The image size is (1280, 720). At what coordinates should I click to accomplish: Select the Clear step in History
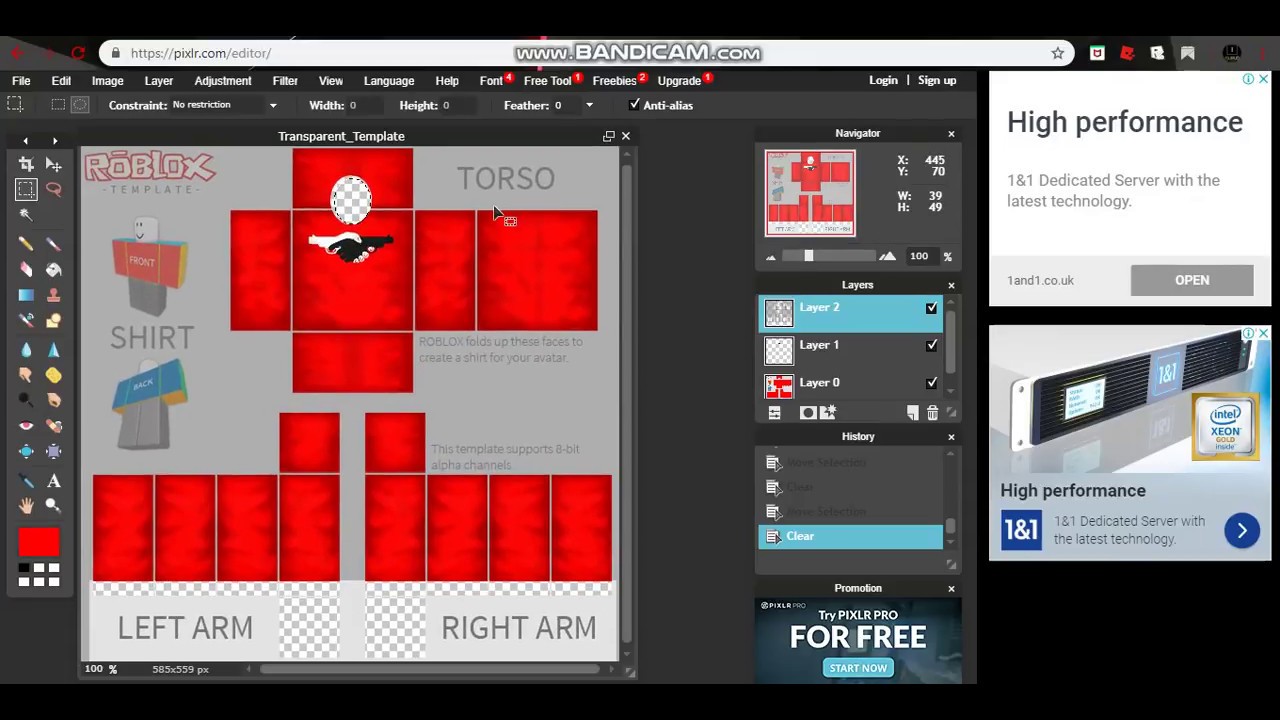[850, 537]
